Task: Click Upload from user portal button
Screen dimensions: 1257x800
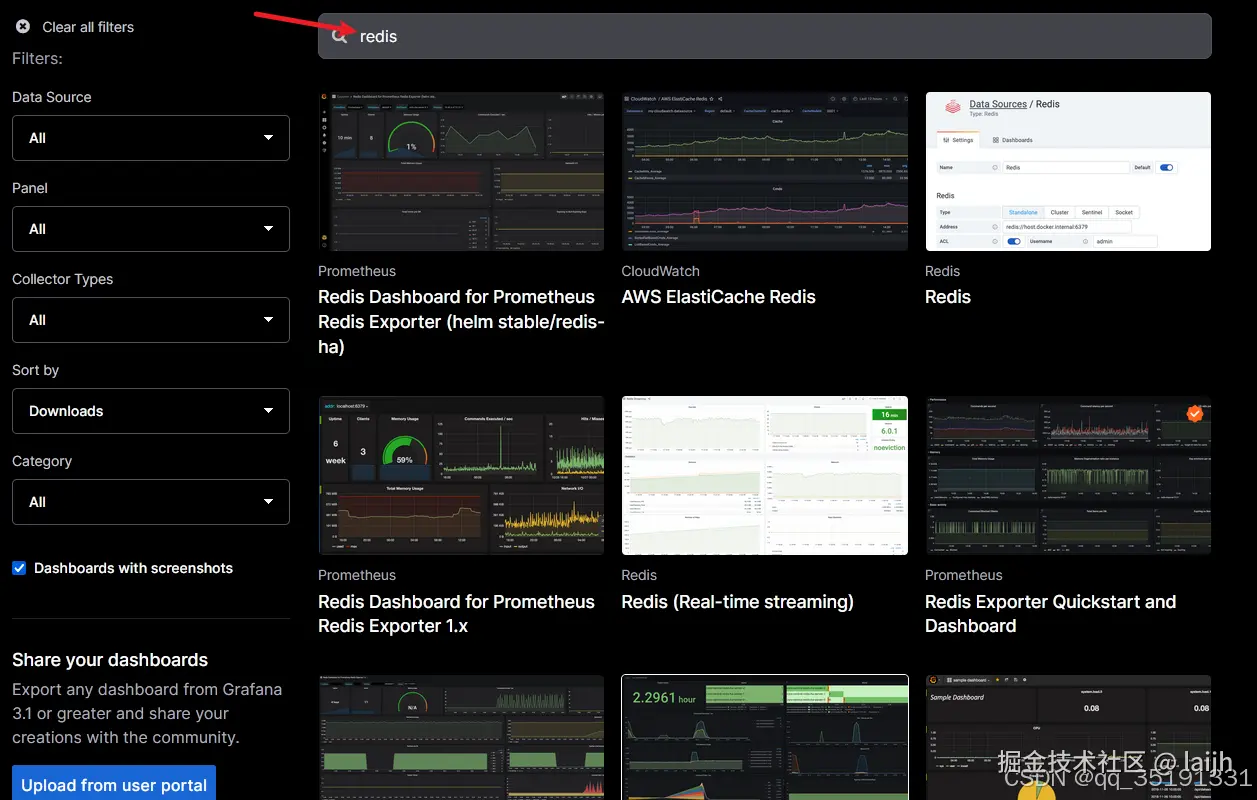Action: [x=114, y=784]
